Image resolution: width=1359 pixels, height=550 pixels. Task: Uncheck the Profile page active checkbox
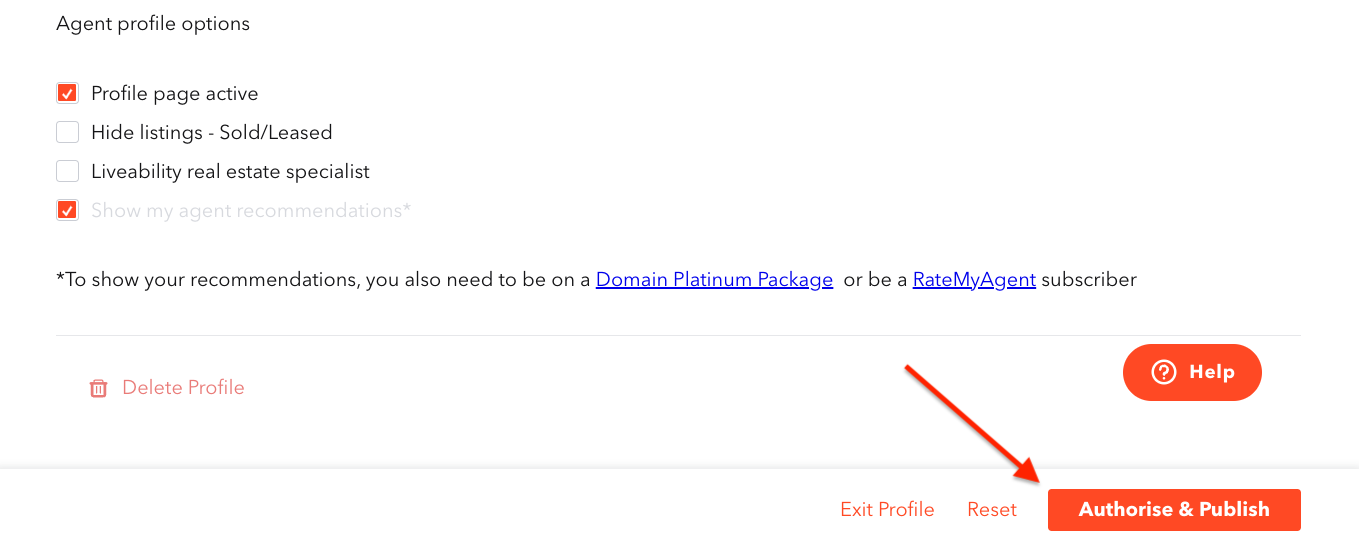(67, 93)
